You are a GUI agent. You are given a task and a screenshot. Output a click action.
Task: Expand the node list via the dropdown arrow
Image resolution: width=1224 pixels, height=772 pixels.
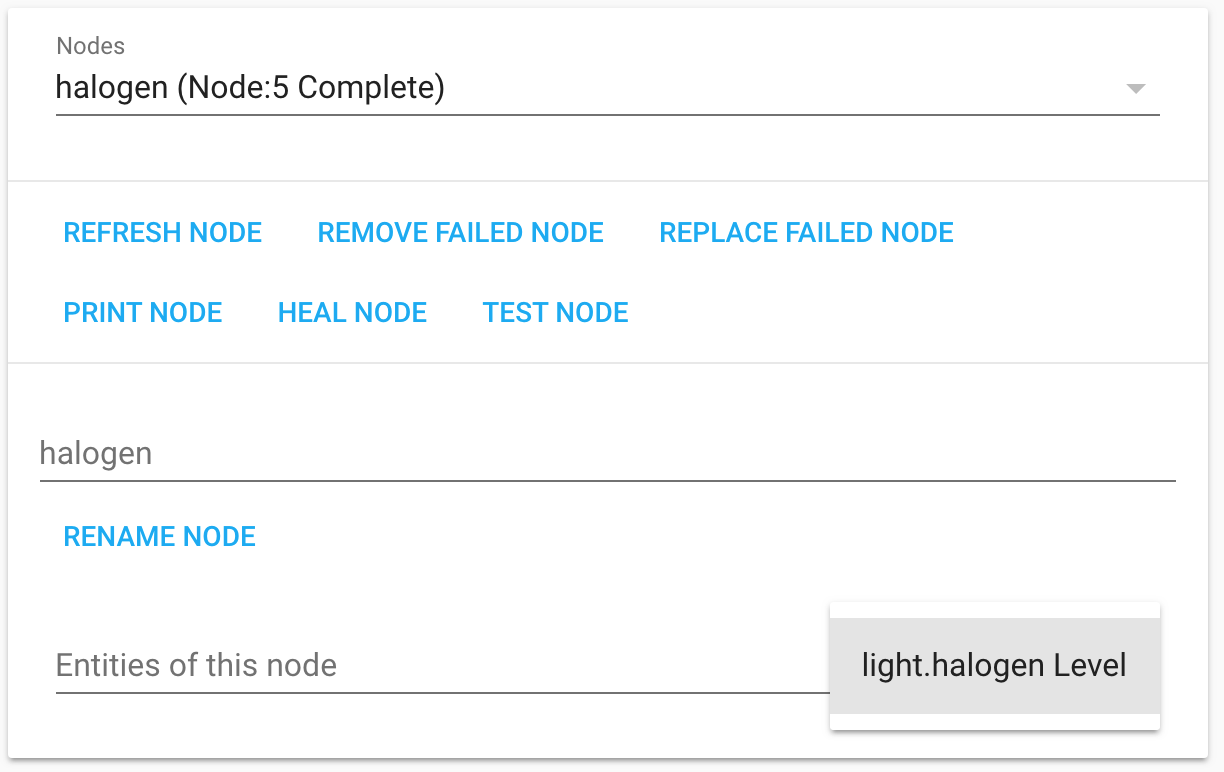[x=1136, y=88]
